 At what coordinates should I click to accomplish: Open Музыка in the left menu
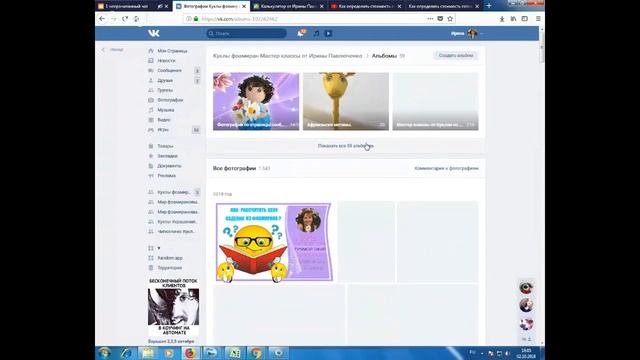pos(165,110)
